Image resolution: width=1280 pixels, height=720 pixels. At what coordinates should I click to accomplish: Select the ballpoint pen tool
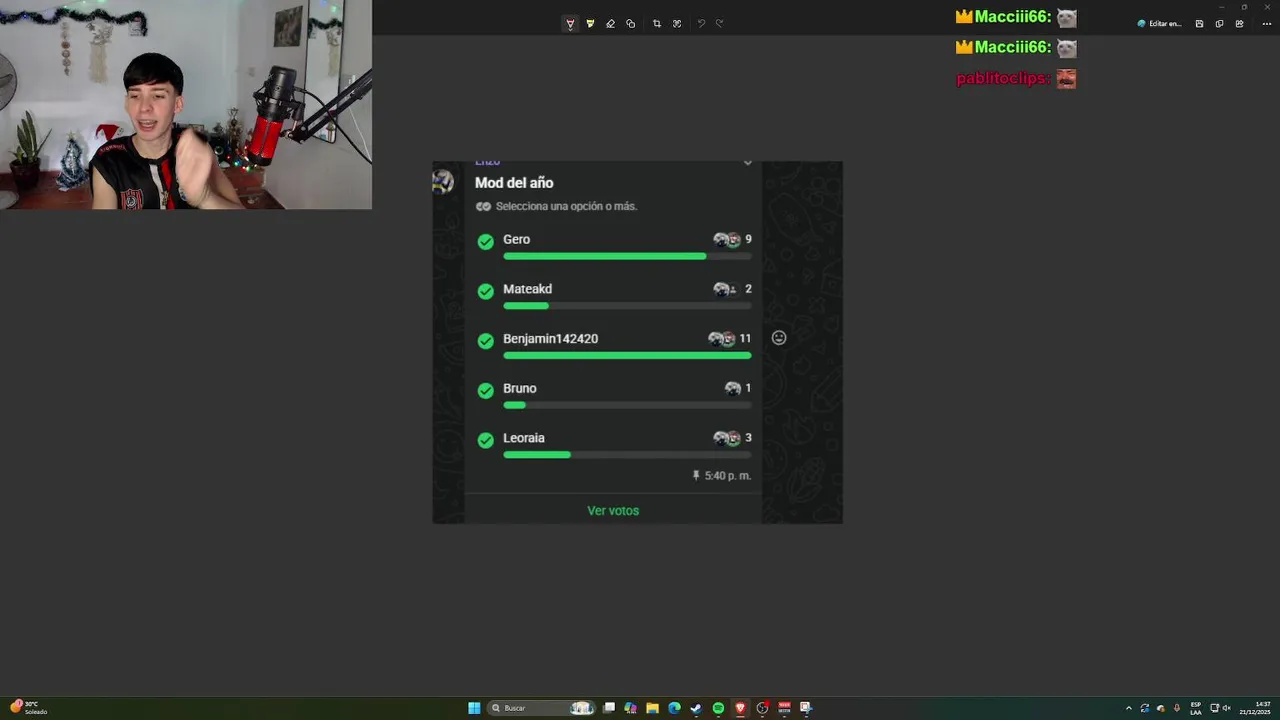(x=570, y=24)
